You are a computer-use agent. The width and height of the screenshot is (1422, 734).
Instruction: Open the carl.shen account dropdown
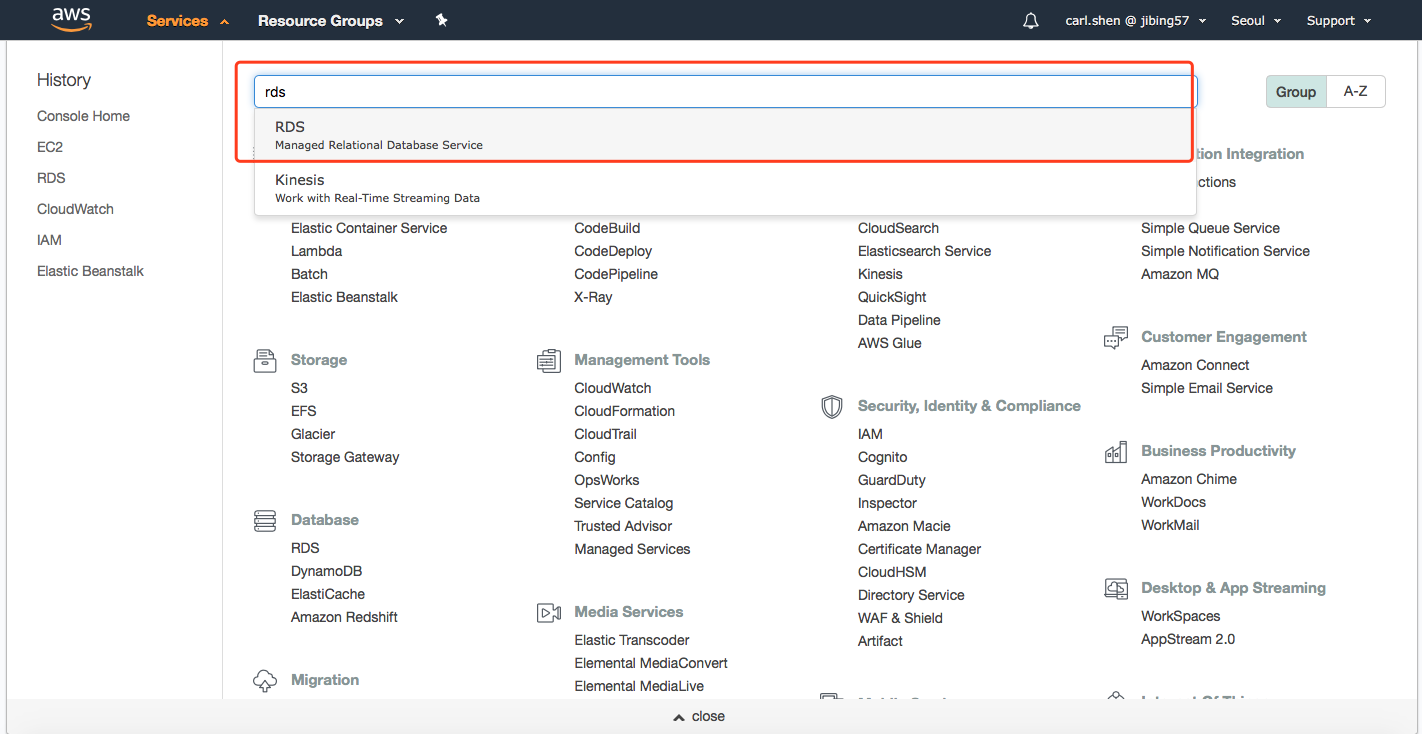[1136, 21]
